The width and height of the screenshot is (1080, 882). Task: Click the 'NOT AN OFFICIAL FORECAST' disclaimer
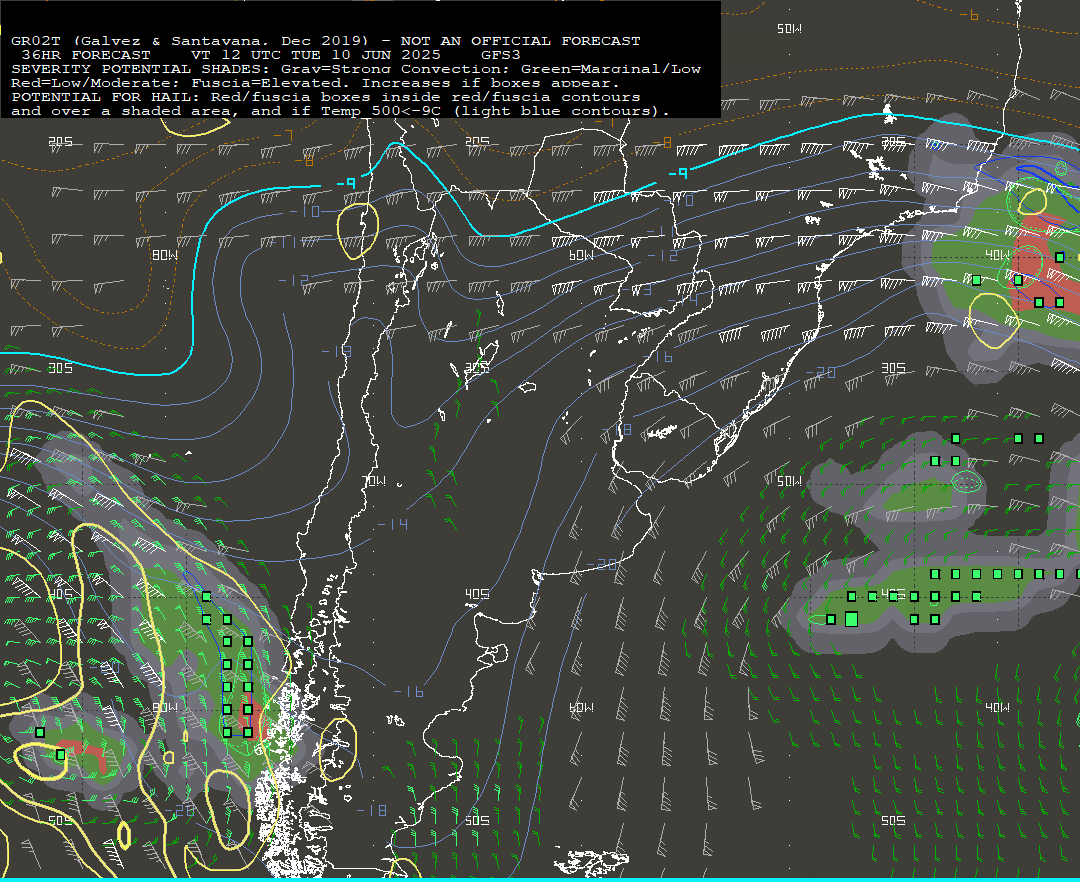pos(521,41)
